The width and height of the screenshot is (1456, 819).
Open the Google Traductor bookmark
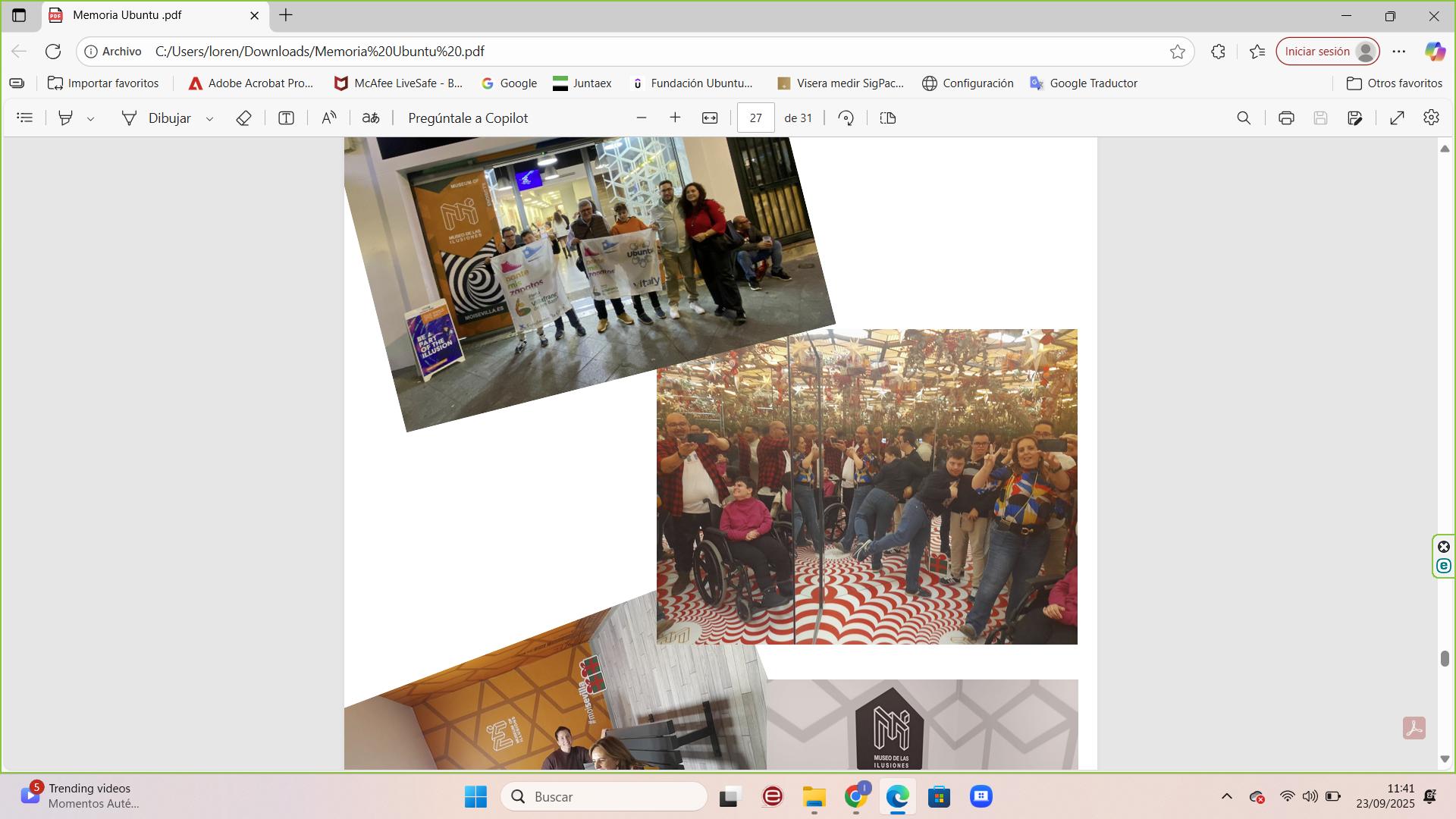[1084, 83]
